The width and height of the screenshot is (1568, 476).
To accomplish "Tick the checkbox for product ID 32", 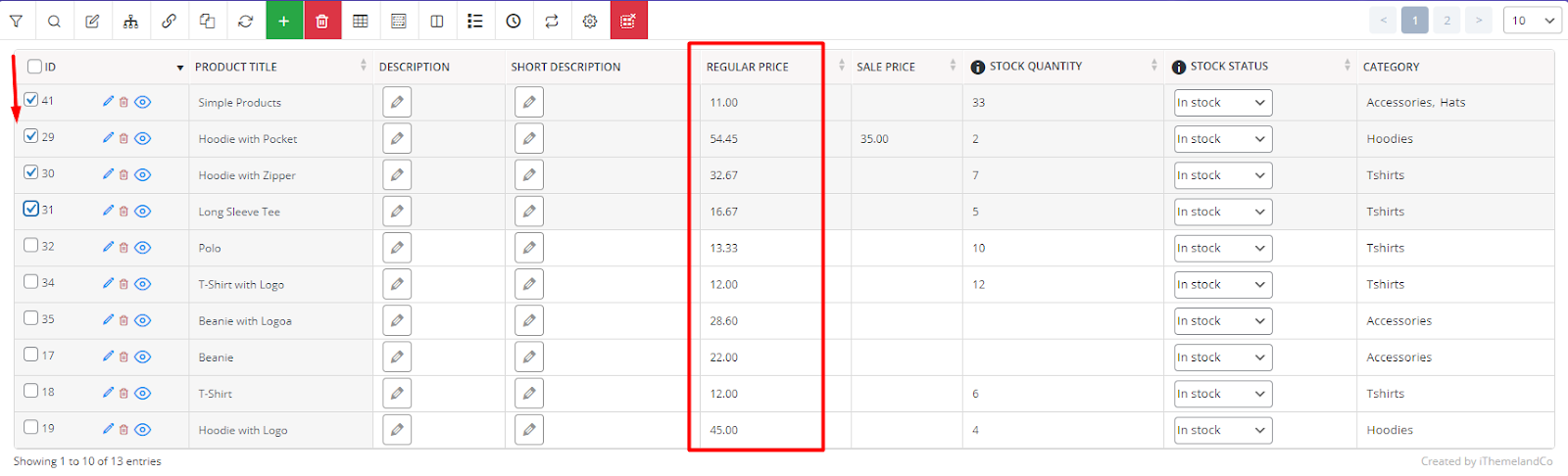I will tap(31, 245).
